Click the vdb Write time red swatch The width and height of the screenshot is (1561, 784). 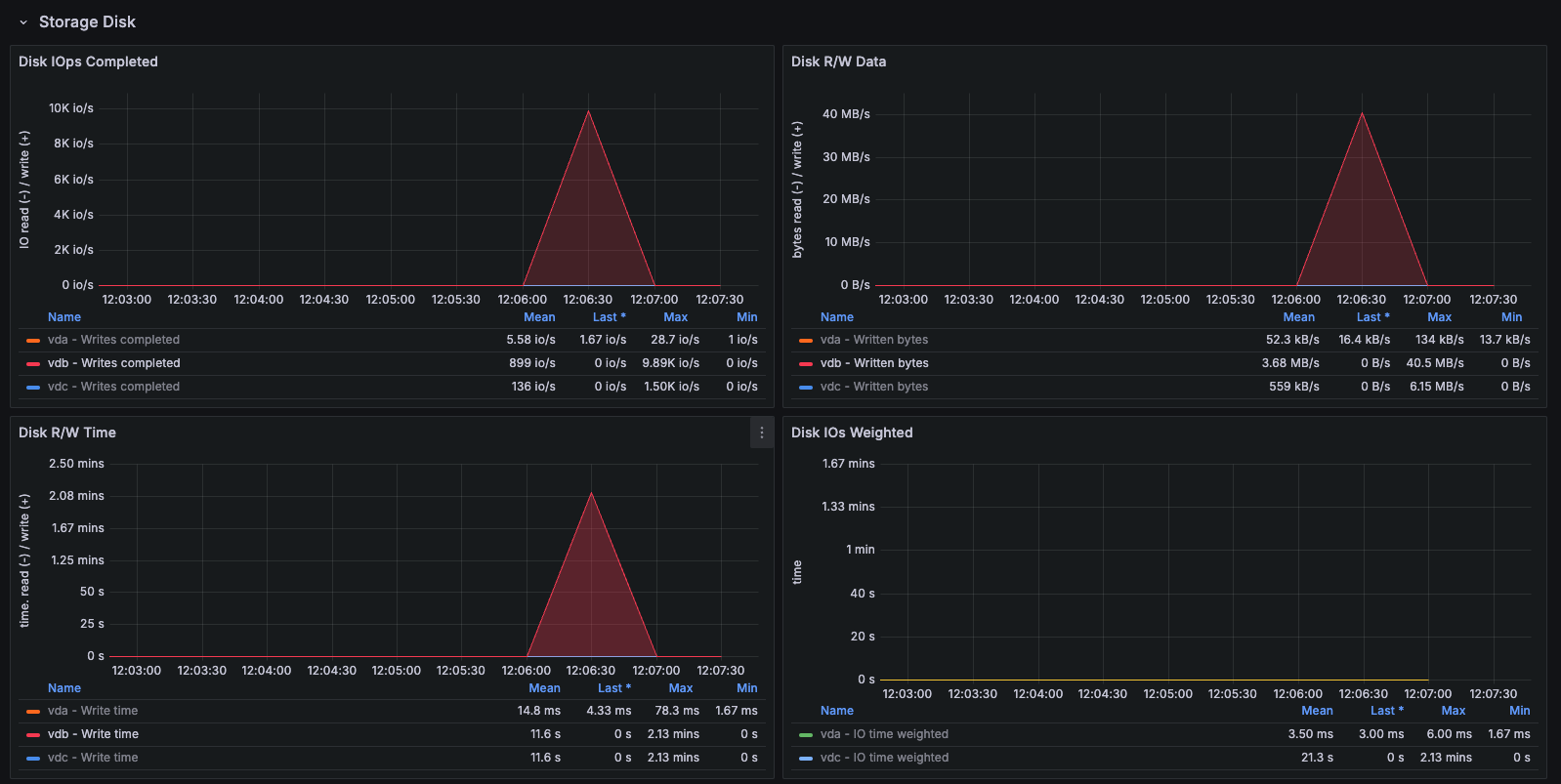click(x=33, y=735)
